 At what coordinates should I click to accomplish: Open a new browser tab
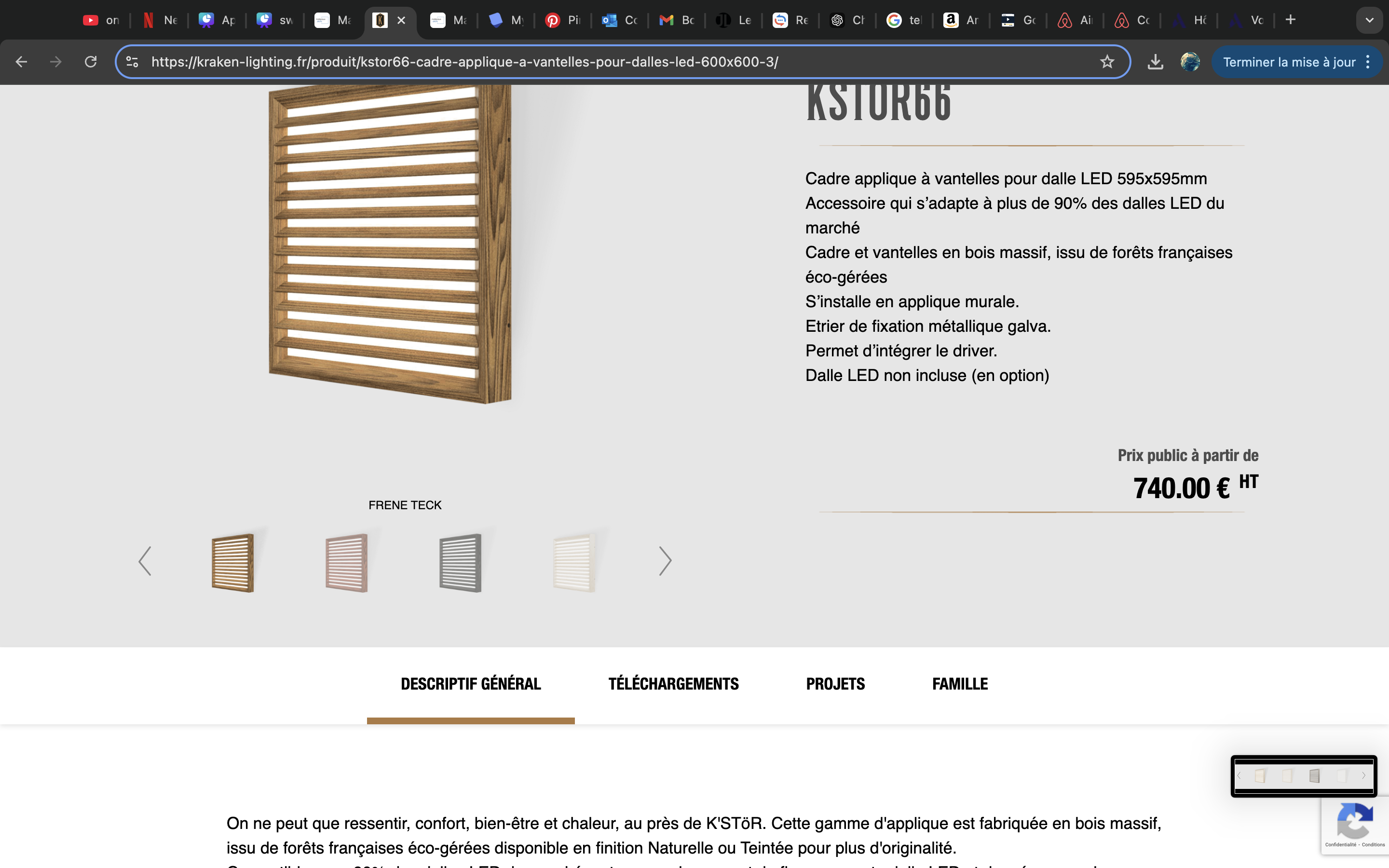[x=1290, y=20]
